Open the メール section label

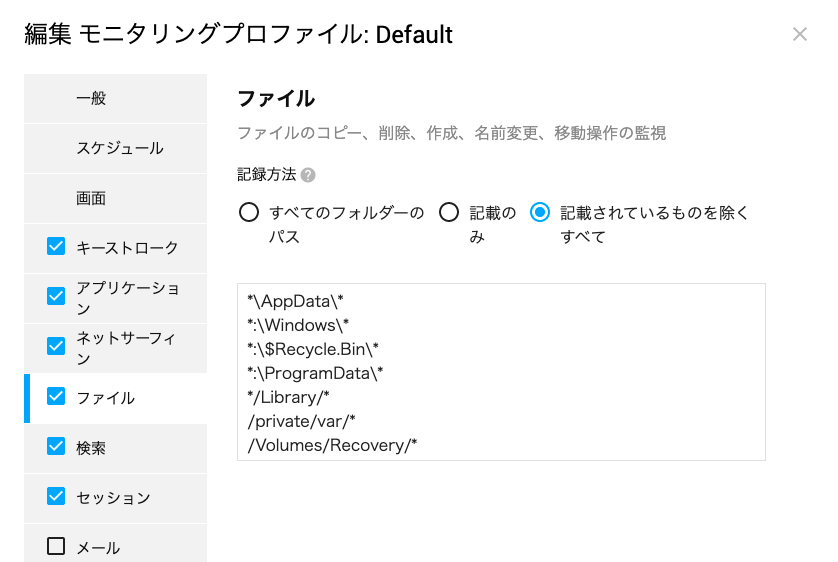click(98, 548)
